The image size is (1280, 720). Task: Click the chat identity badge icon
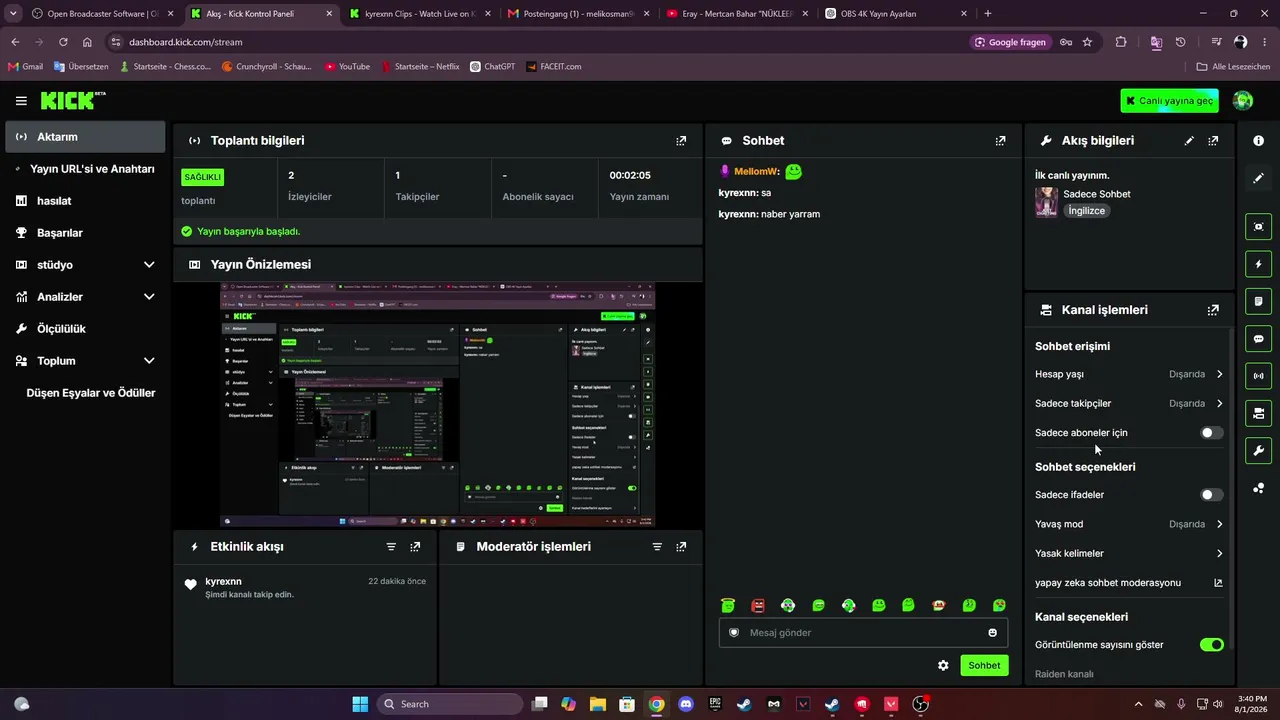(x=734, y=632)
